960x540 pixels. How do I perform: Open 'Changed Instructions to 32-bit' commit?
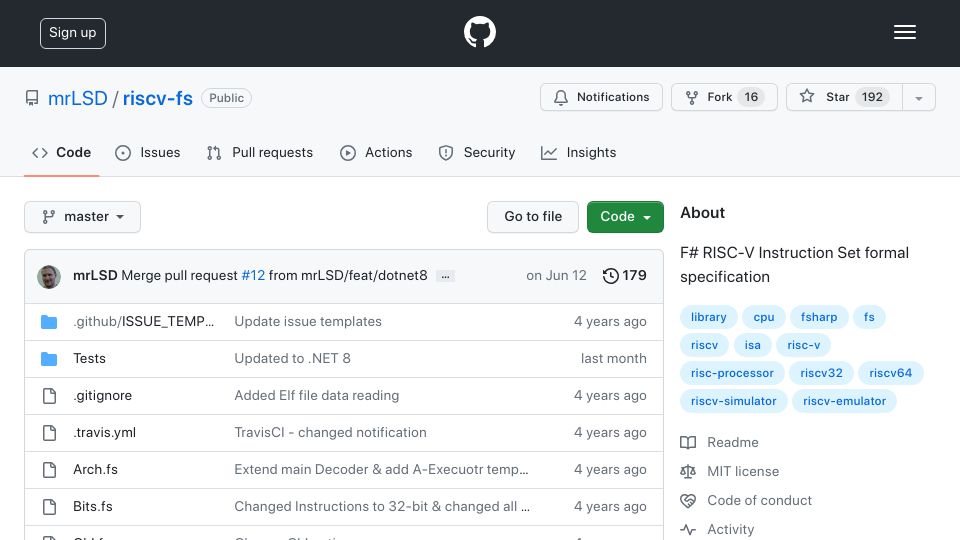(382, 506)
